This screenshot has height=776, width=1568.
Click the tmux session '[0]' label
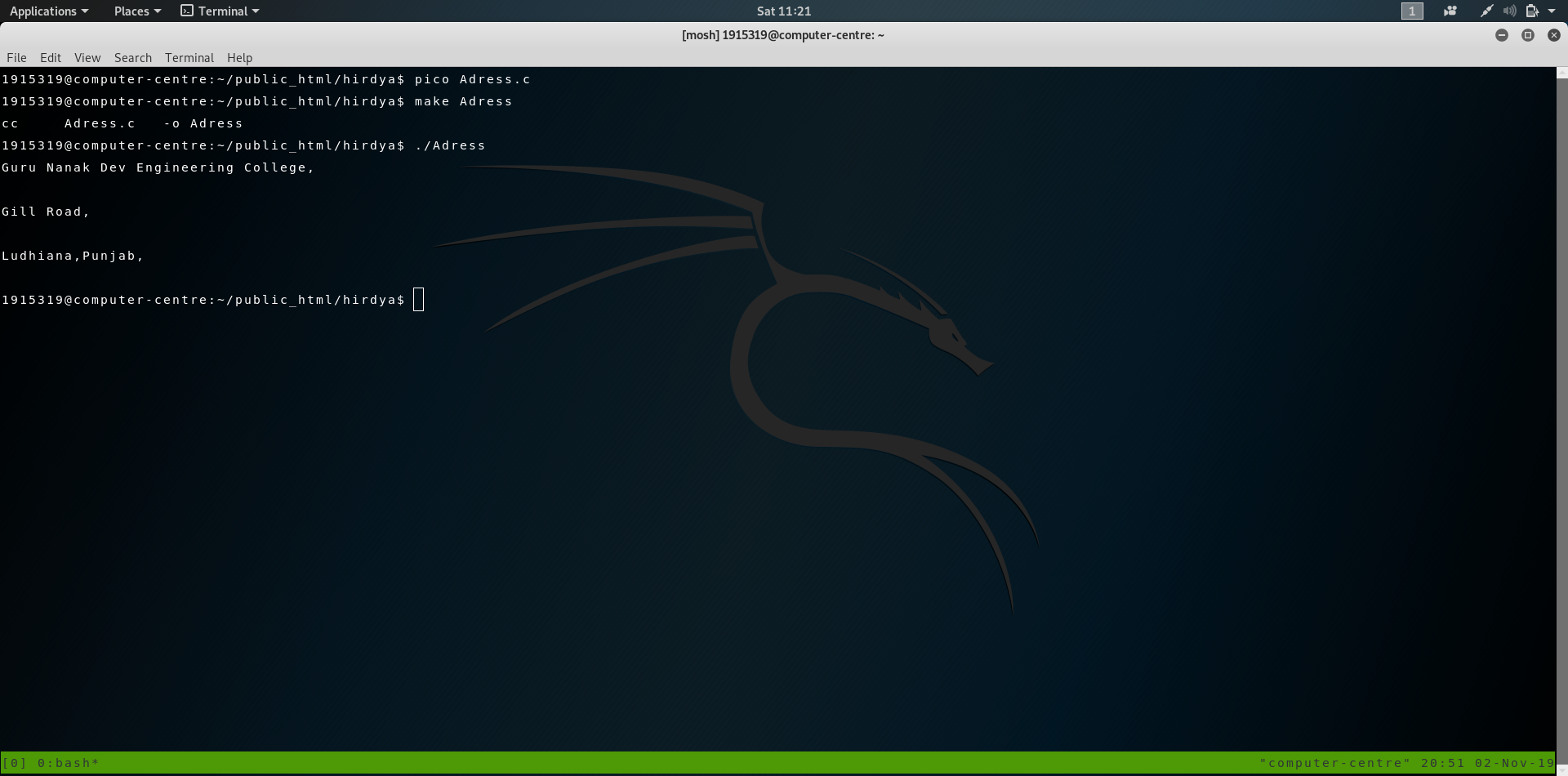pos(15,763)
